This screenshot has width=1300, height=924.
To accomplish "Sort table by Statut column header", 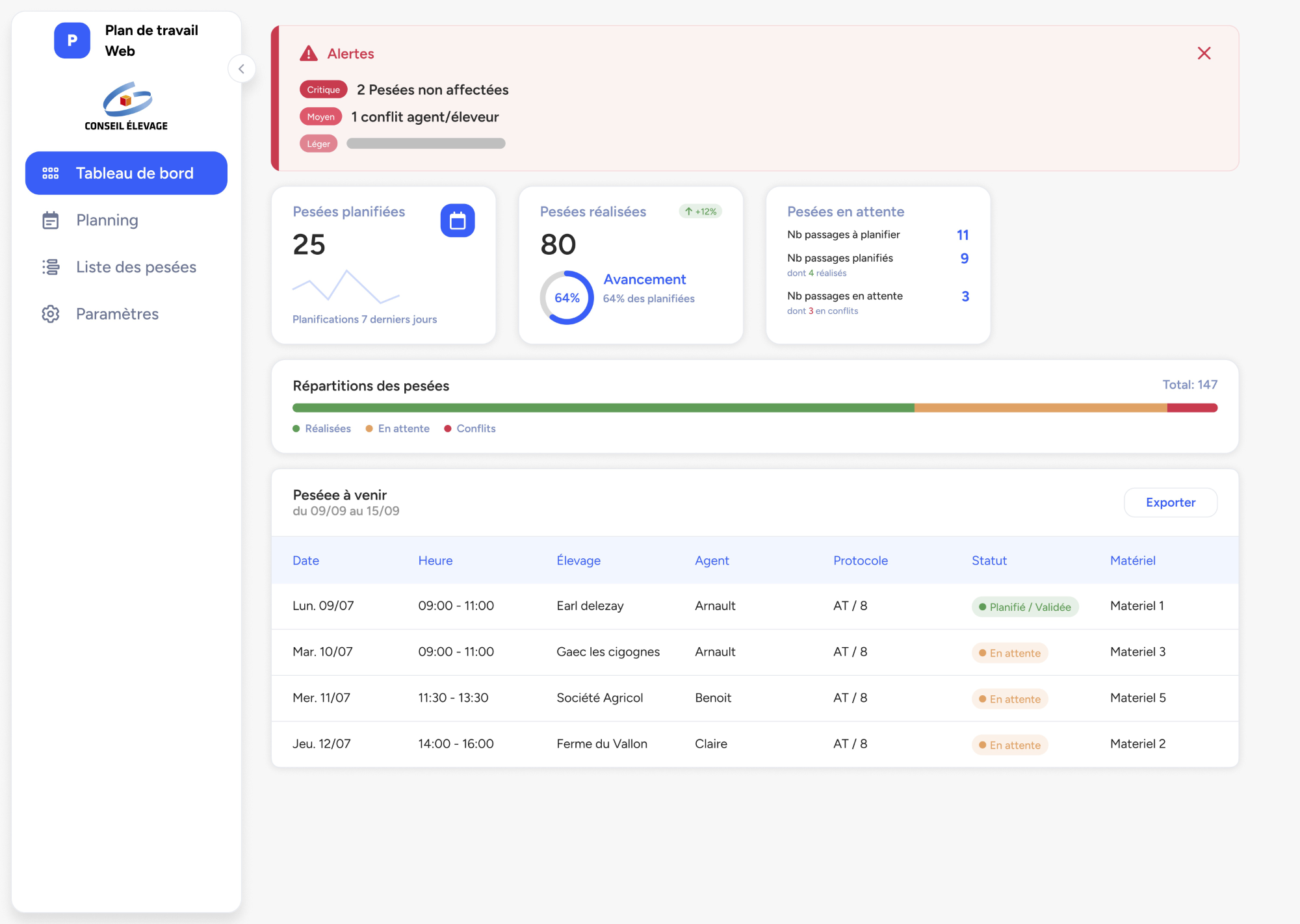I will click(989, 560).
